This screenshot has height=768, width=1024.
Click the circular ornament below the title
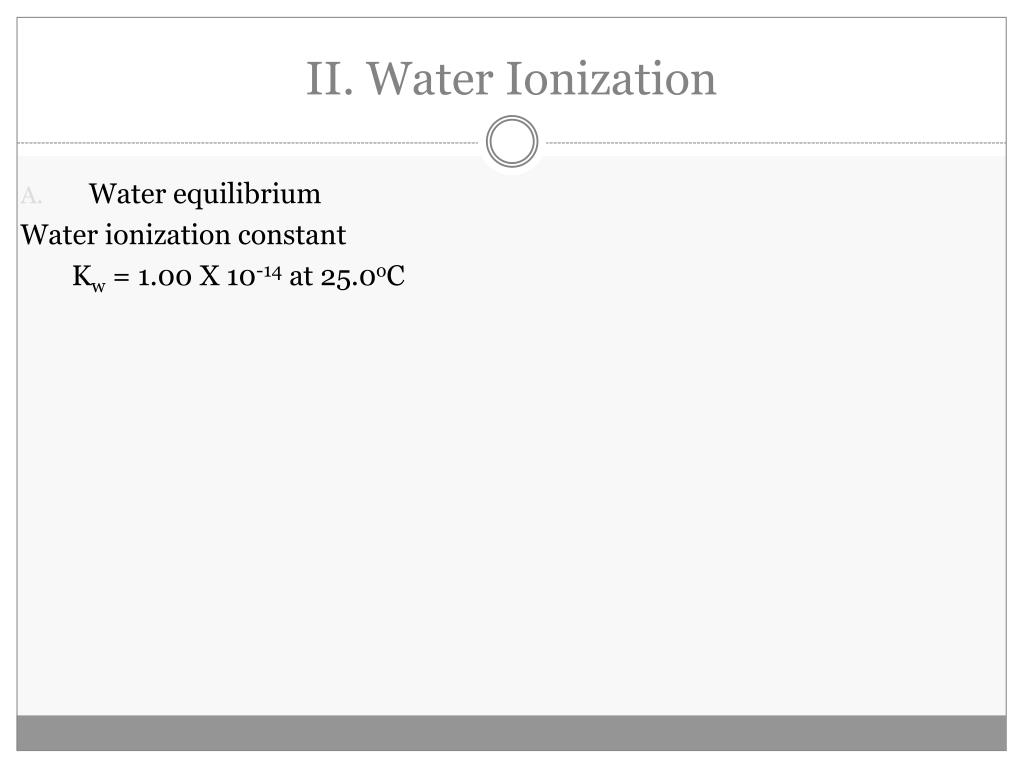512,142
